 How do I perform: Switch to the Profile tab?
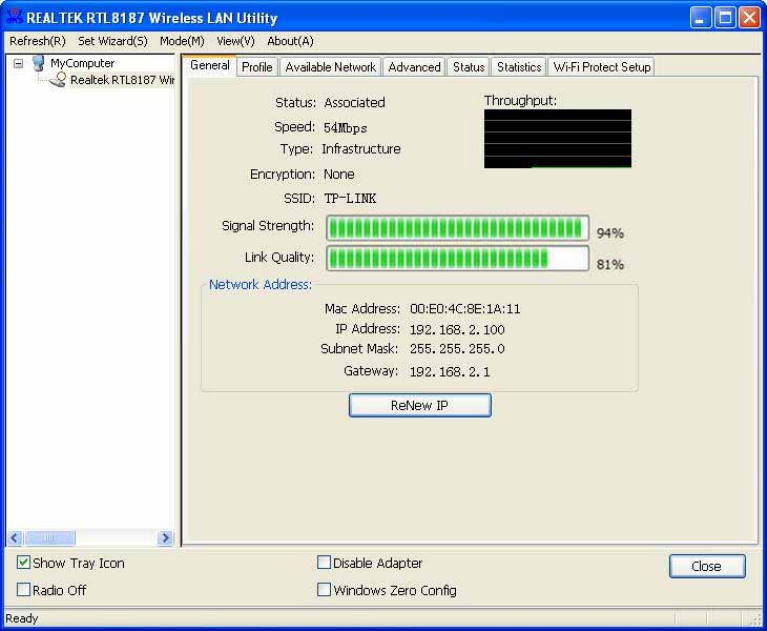(257, 67)
